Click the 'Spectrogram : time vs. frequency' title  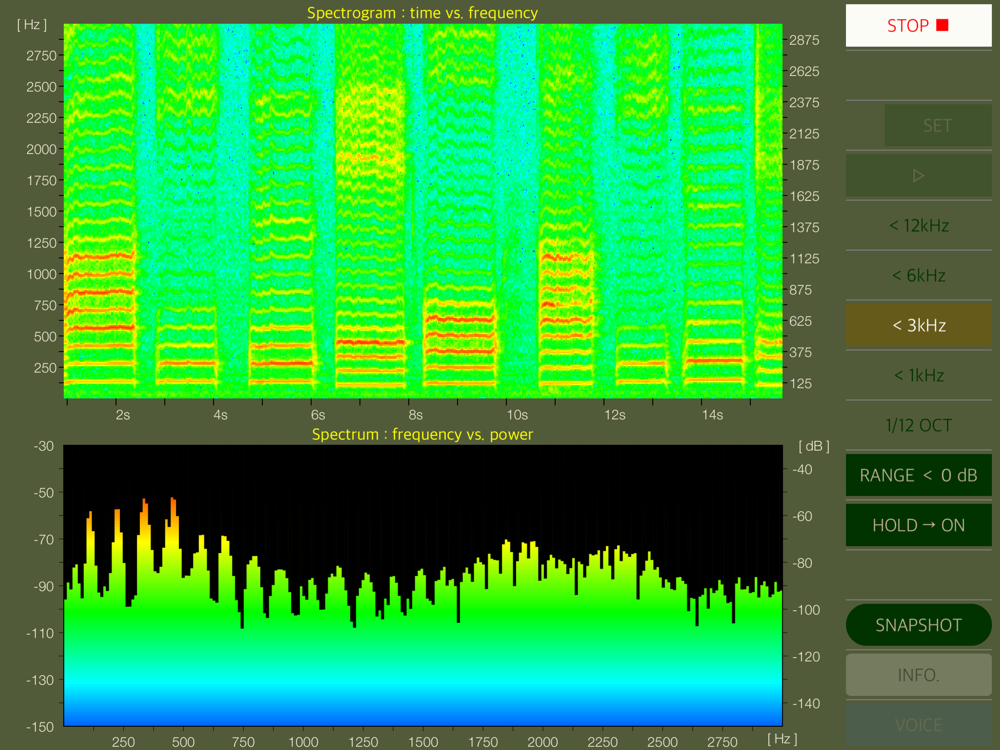[x=422, y=13]
